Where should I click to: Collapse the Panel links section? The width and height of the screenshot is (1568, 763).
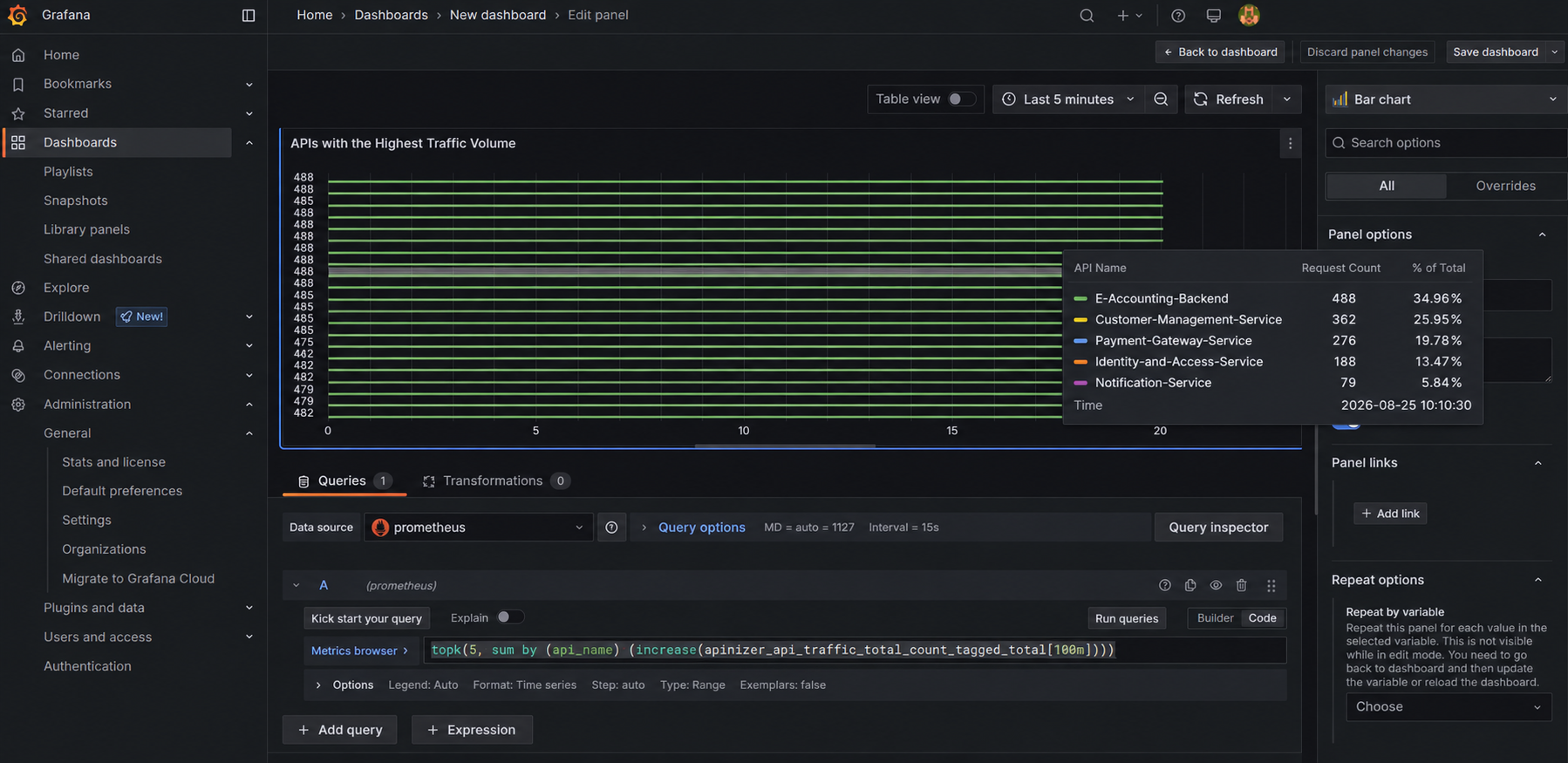click(x=1538, y=463)
